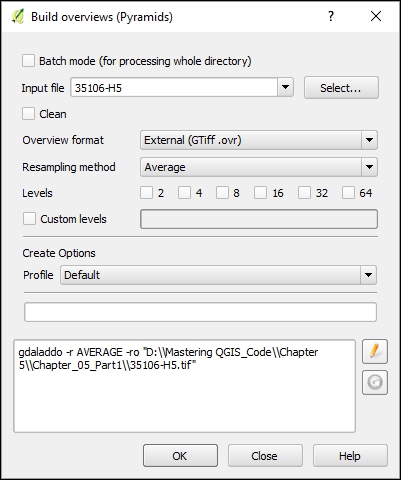Click the pencil edit command icon
Screen dimensions: 401x480
pos(375,351)
